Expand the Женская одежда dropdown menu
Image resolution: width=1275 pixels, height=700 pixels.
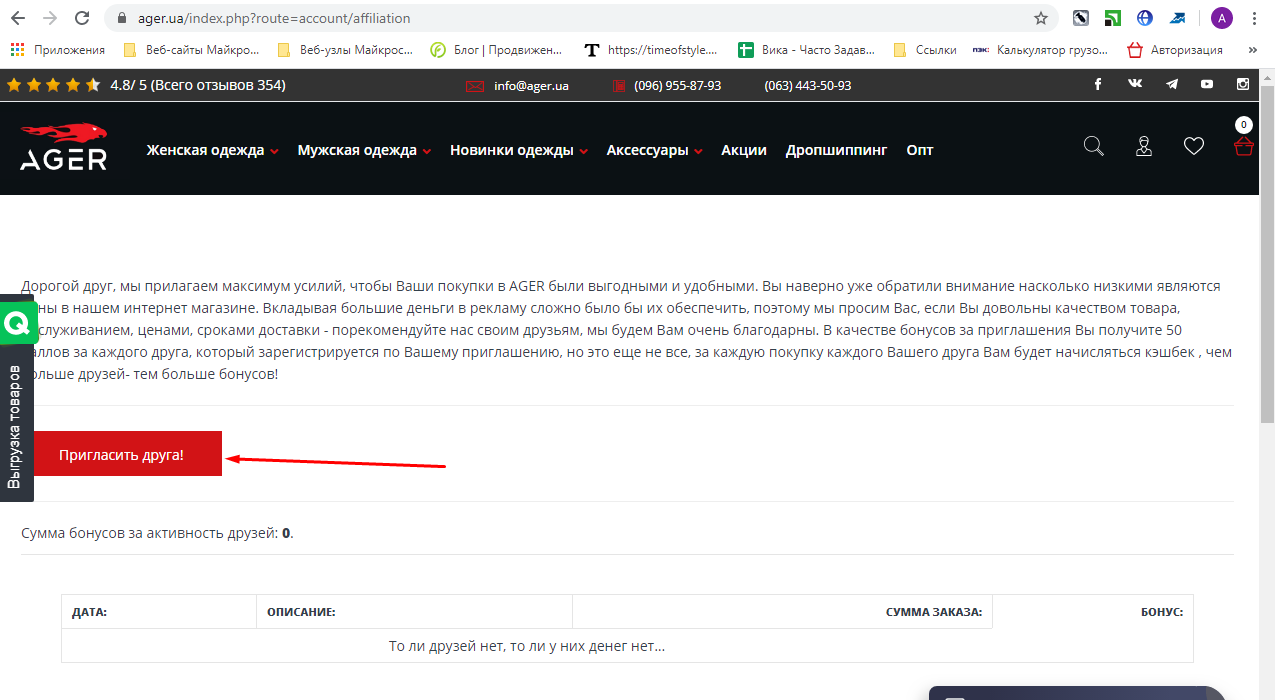tap(212, 150)
